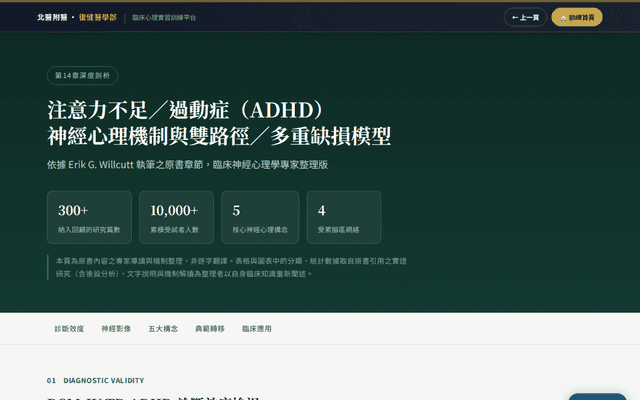Click 臨床心理實習訓練平台 header text
The height and width of the screenshot is (400, 640).
tap(164, 18)
